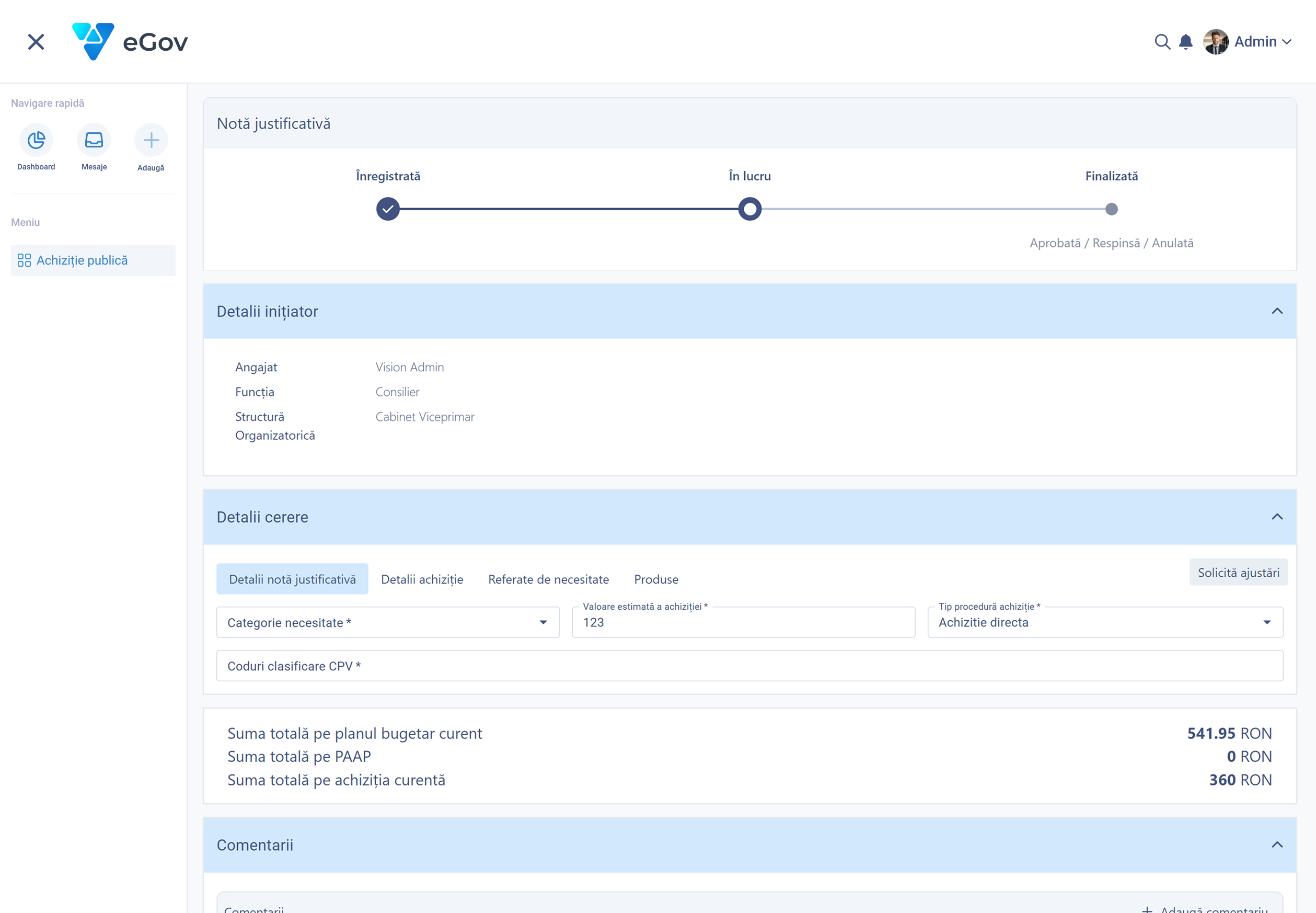
Task: Collapse the Detalii cerere section
Action: 1277,517
